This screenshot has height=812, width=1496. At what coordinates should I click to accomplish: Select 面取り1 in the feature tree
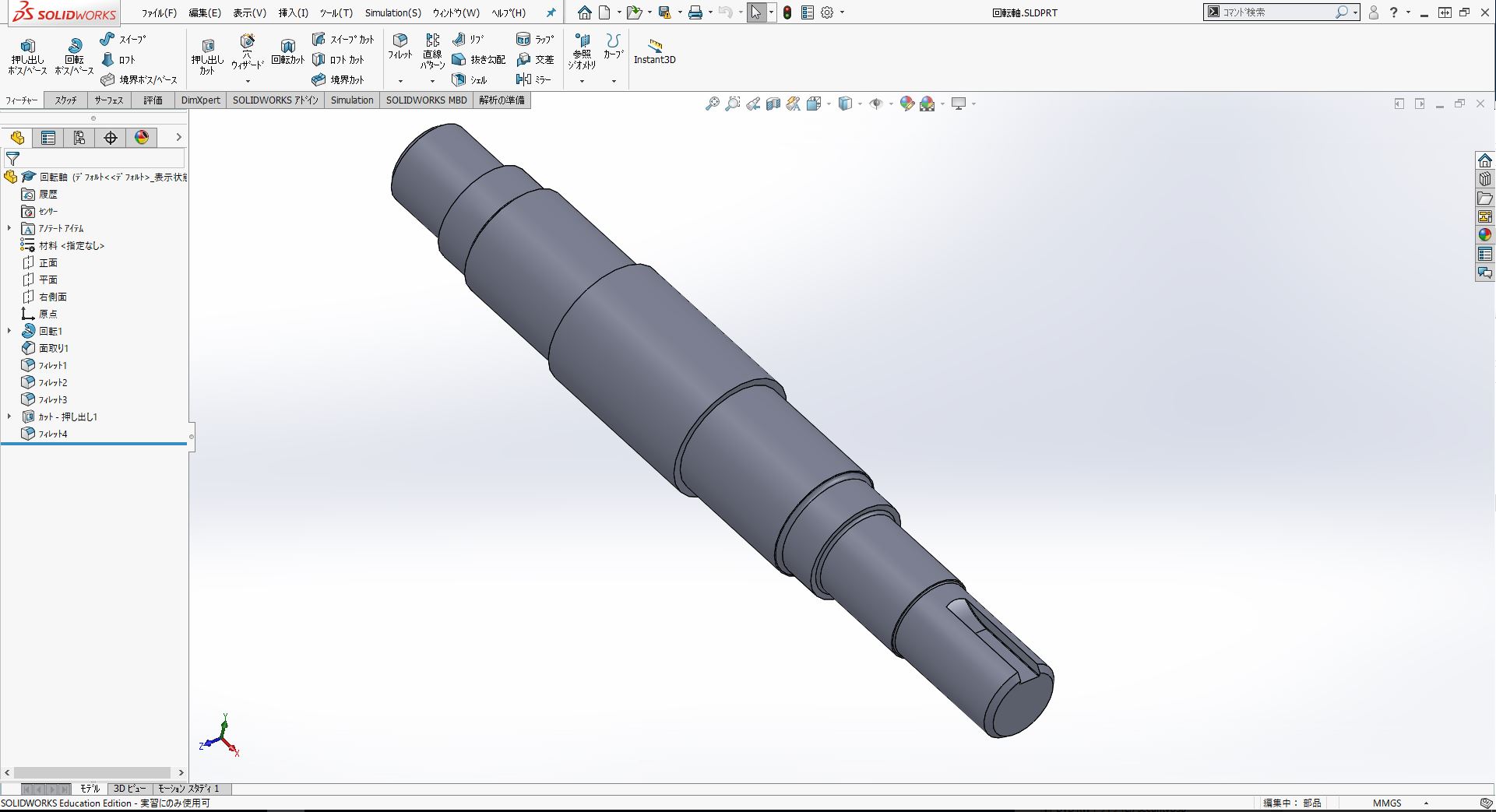point(45,348)
